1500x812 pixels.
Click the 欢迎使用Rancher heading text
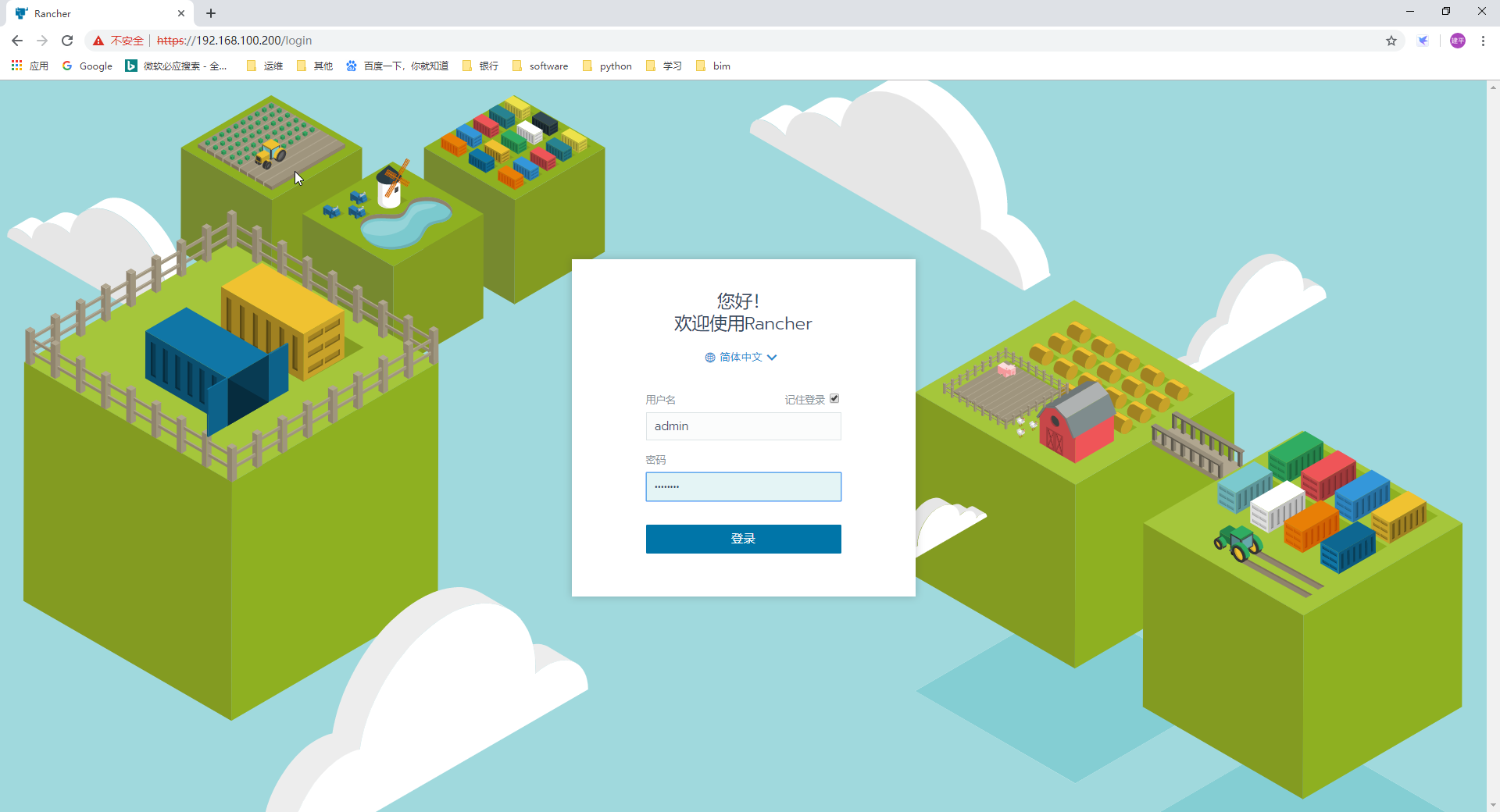point(743,323)
